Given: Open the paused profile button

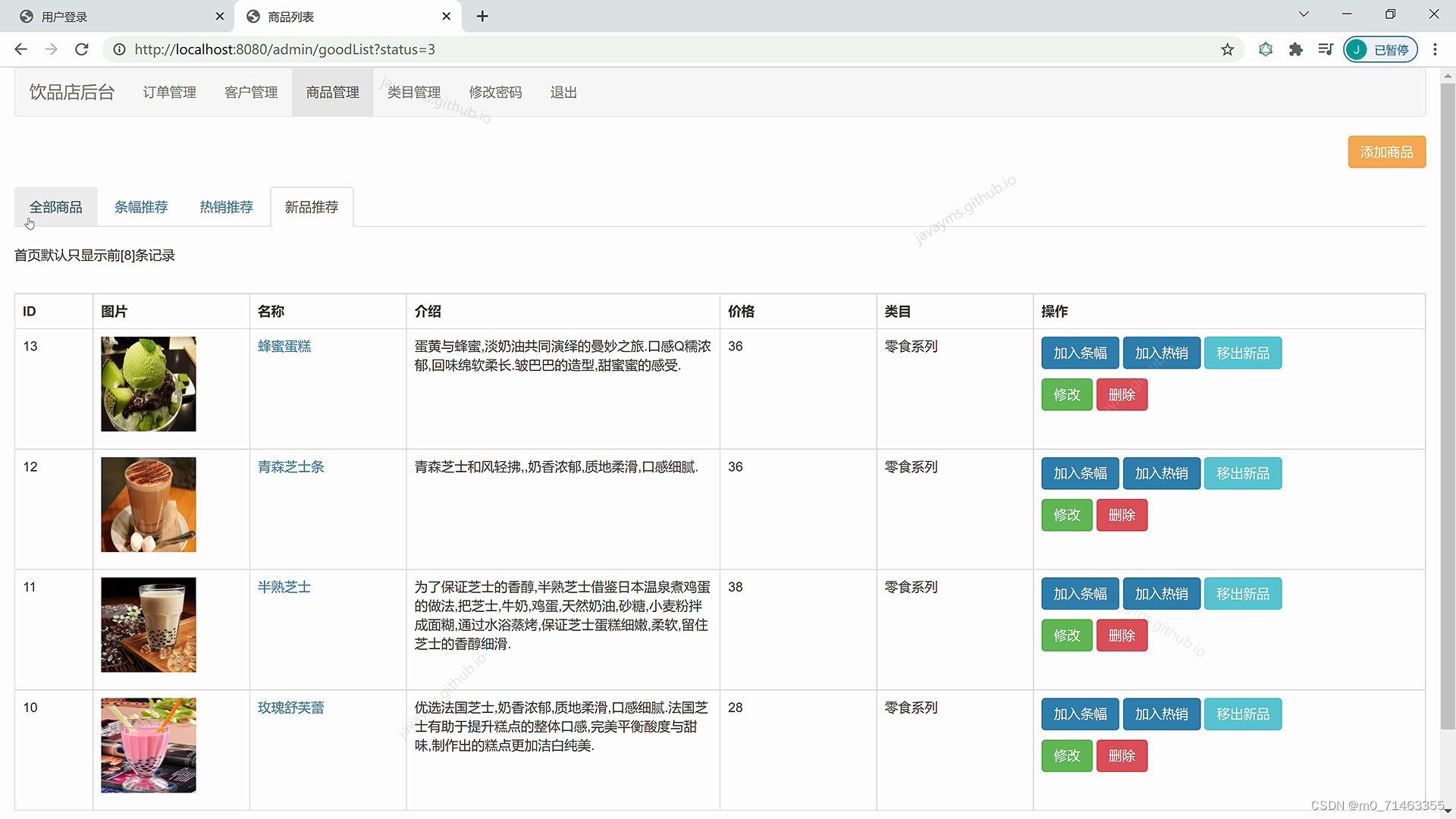Looking at the screenshot, I should click(x=1380, y=49).
